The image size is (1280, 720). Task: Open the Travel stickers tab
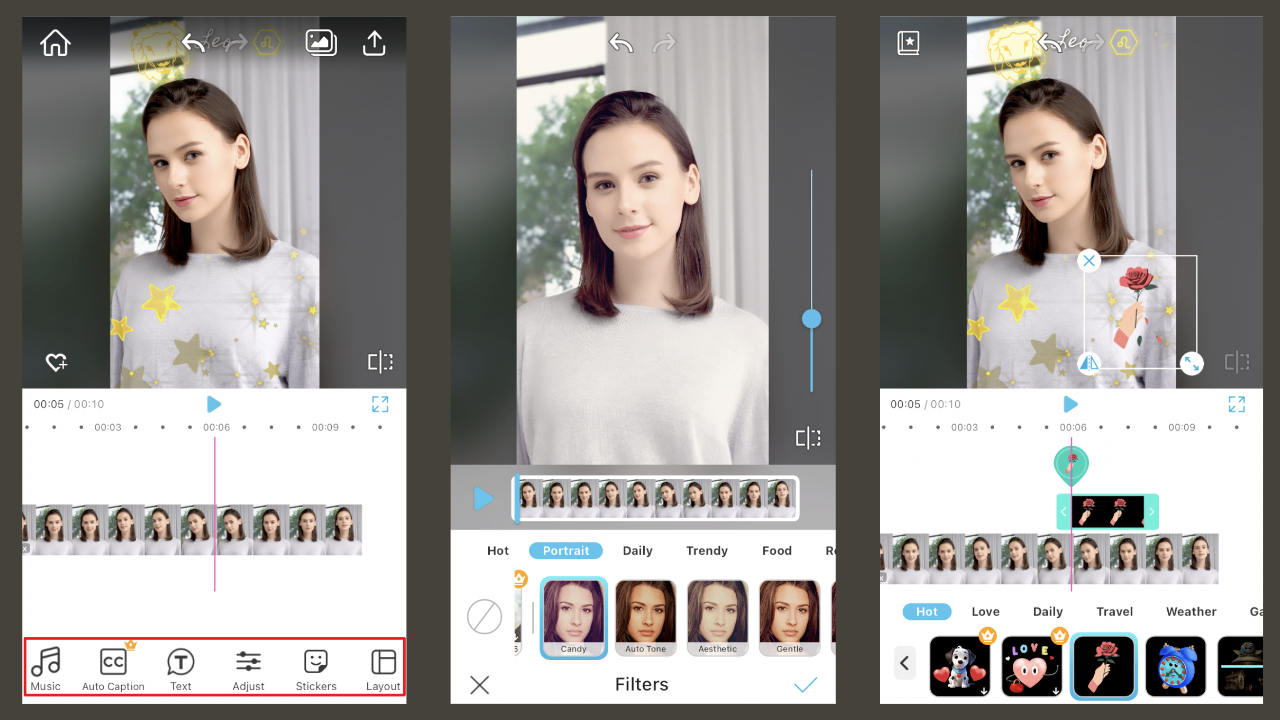tap(1114, 611)
